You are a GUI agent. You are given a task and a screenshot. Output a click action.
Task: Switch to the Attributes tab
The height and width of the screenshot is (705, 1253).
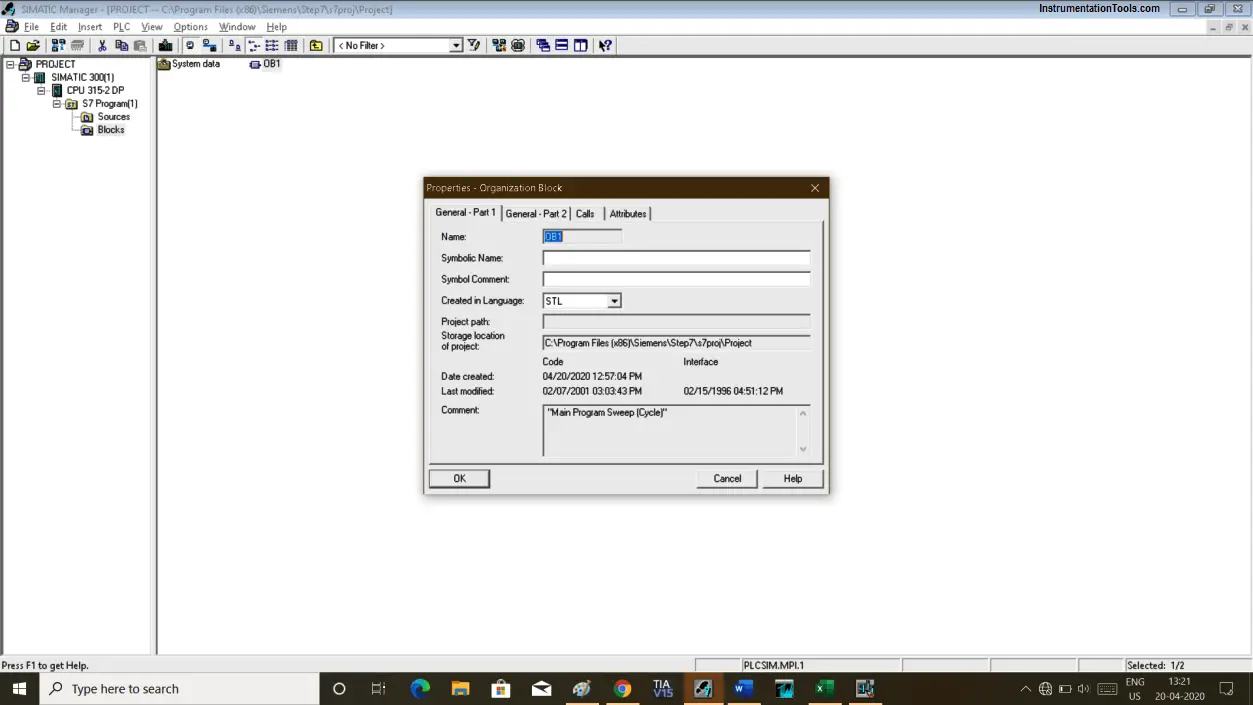[628, 214]
